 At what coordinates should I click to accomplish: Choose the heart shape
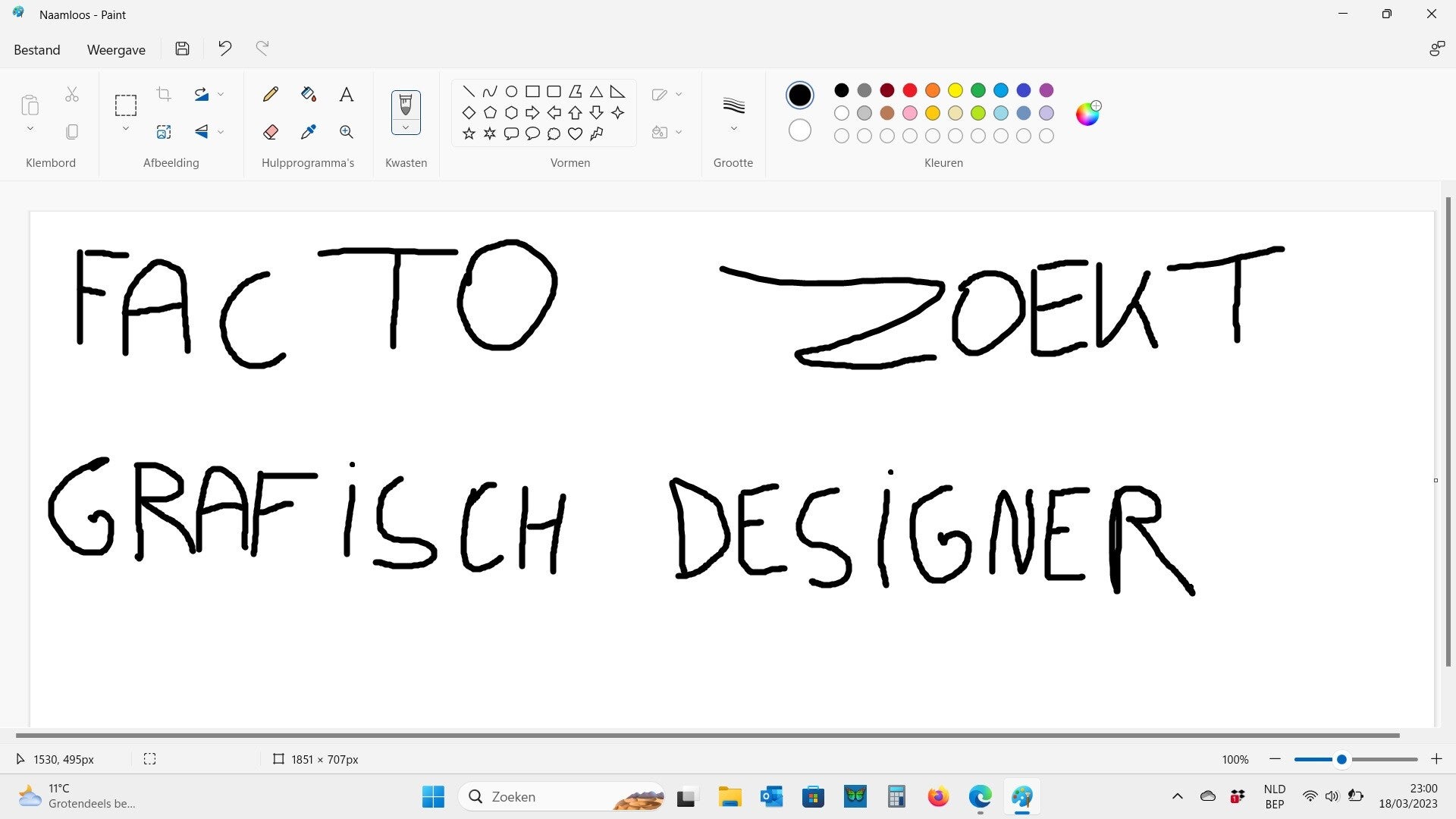tap(575, 134)
